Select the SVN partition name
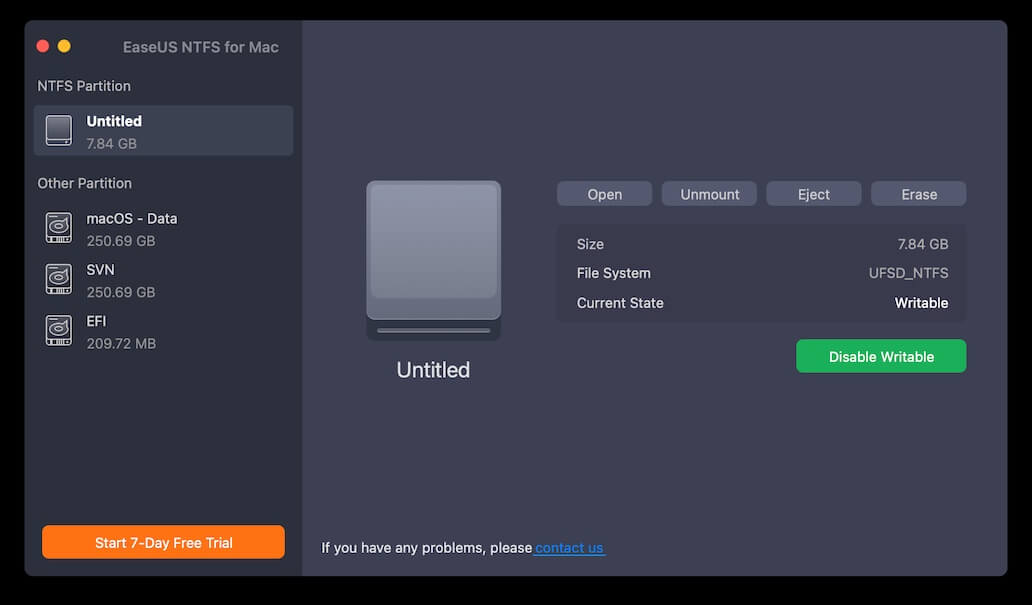Screen dimensions: 1032x605 pos(101,270)
